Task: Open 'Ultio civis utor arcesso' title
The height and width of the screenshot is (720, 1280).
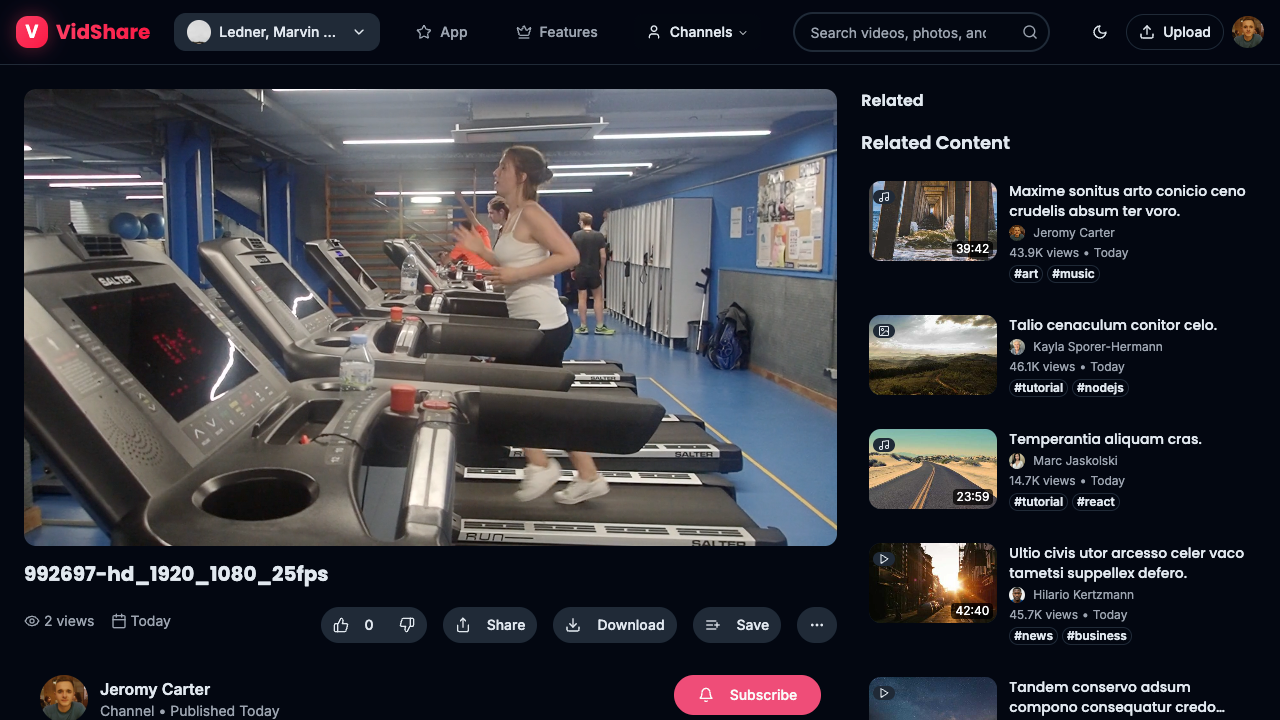Action: click(x=1126, y=563)
